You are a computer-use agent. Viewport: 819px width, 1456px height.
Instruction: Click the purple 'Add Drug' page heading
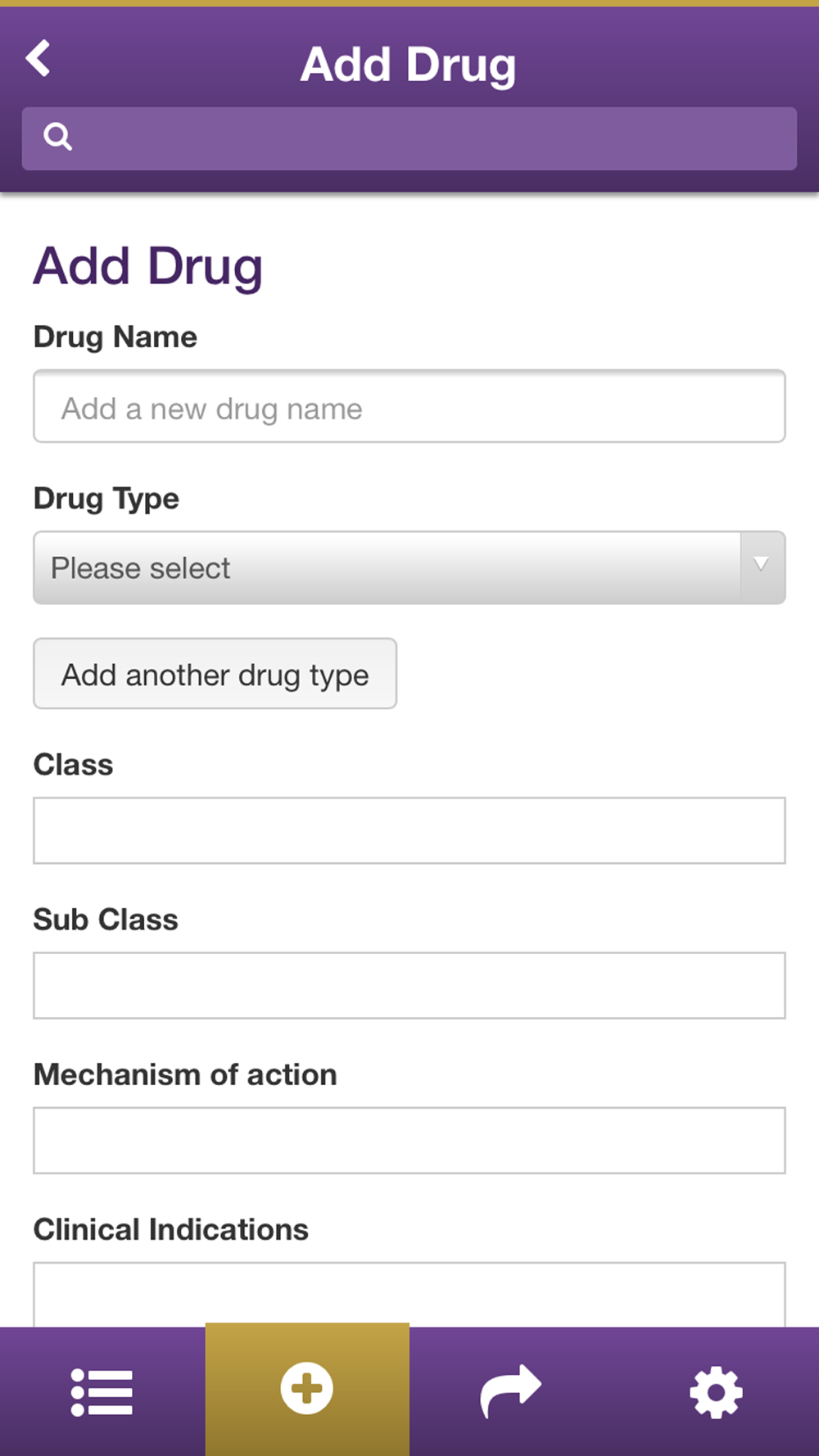[x=147, y=266]
